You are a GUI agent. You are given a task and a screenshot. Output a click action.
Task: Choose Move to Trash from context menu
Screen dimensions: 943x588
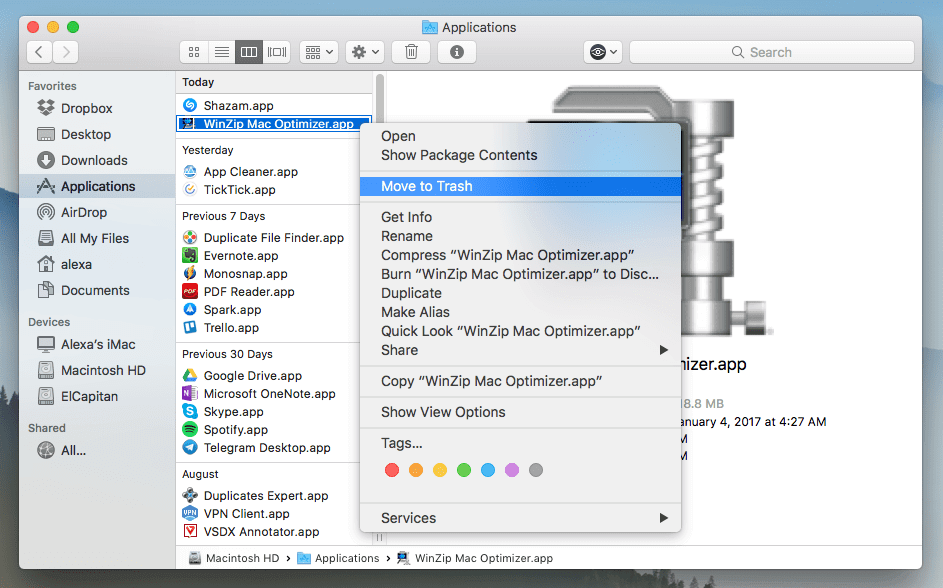click(x=427, y=186)
